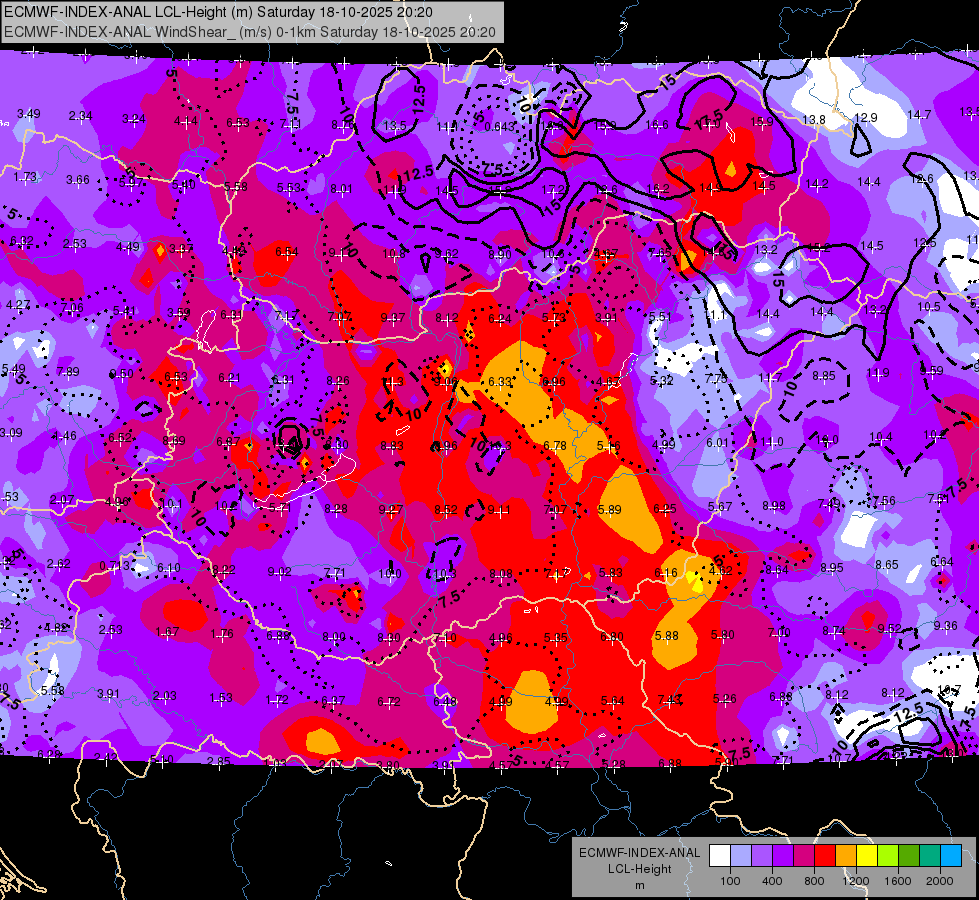Click the yellow legend color swatch
The width and height of the screenshot is (979, 900).
pos(867,856)
